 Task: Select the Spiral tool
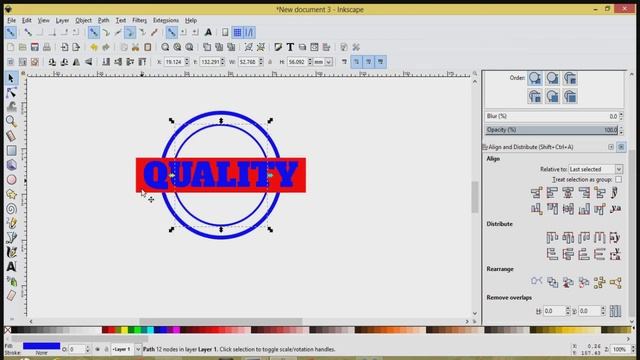coord(11,209)
